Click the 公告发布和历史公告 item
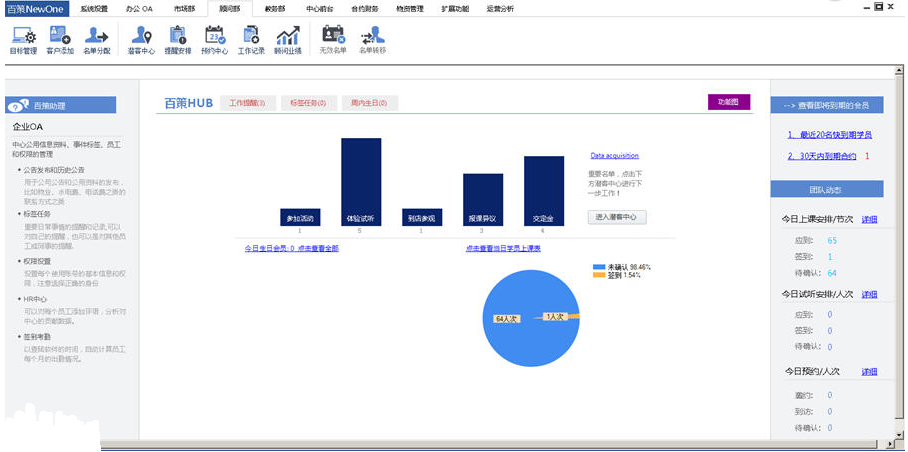This screenshot has width=908, height=452. point(54,170)
